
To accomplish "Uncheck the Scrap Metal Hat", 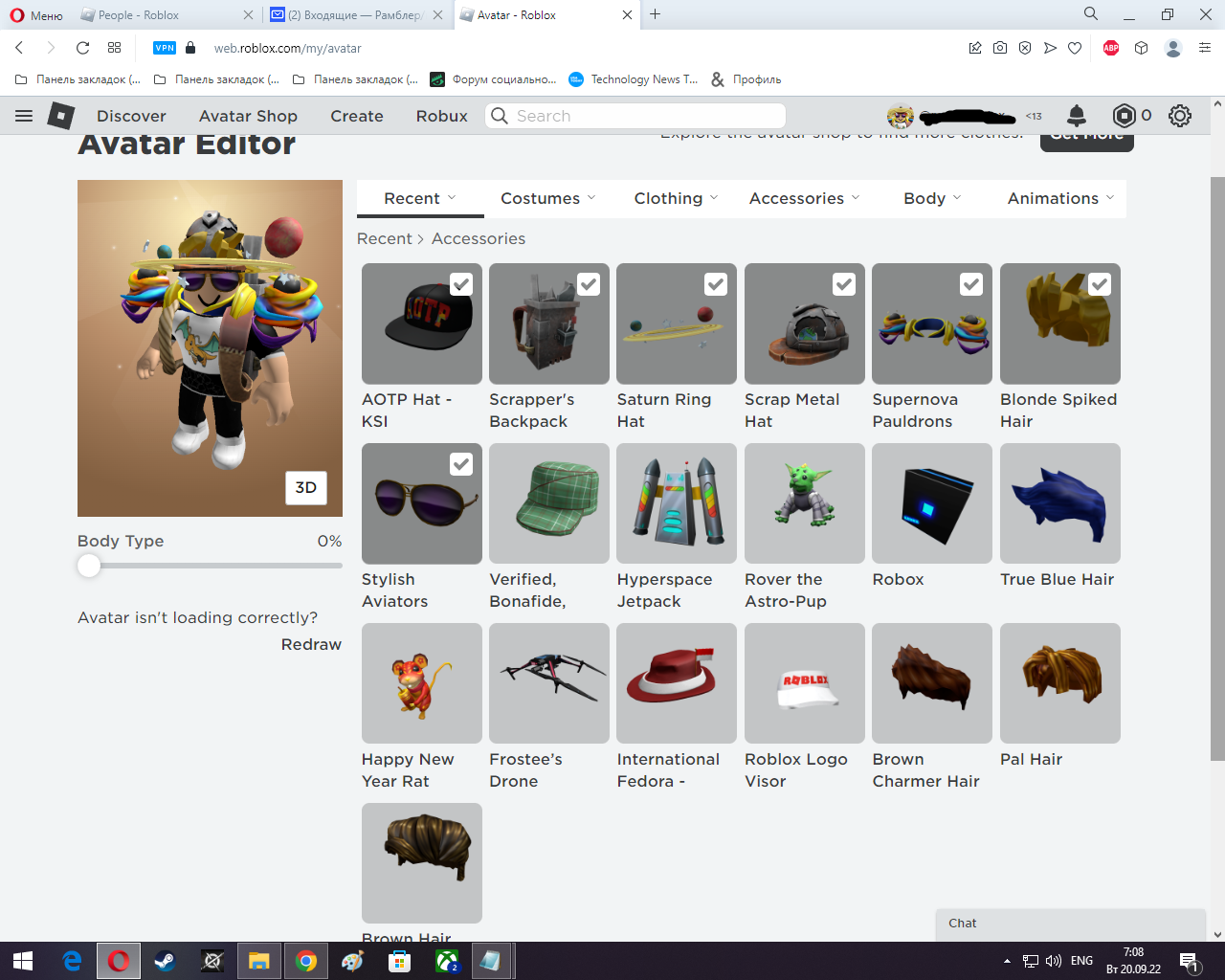I will point(844,284).
